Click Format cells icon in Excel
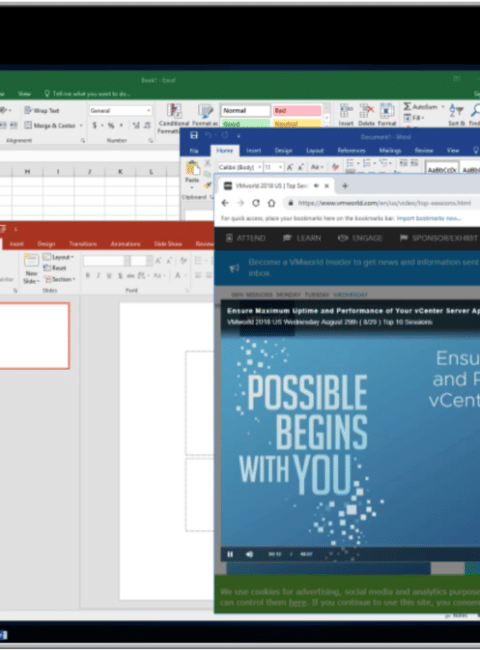The width and height of the screenshot is (480, 650). [387, 115]
